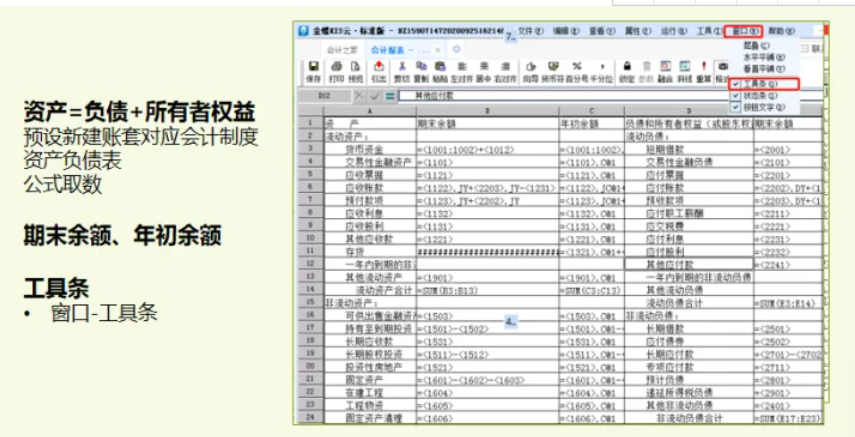Select the =<2241> formula cell
The image size is (855, 437).
point(788,265)
